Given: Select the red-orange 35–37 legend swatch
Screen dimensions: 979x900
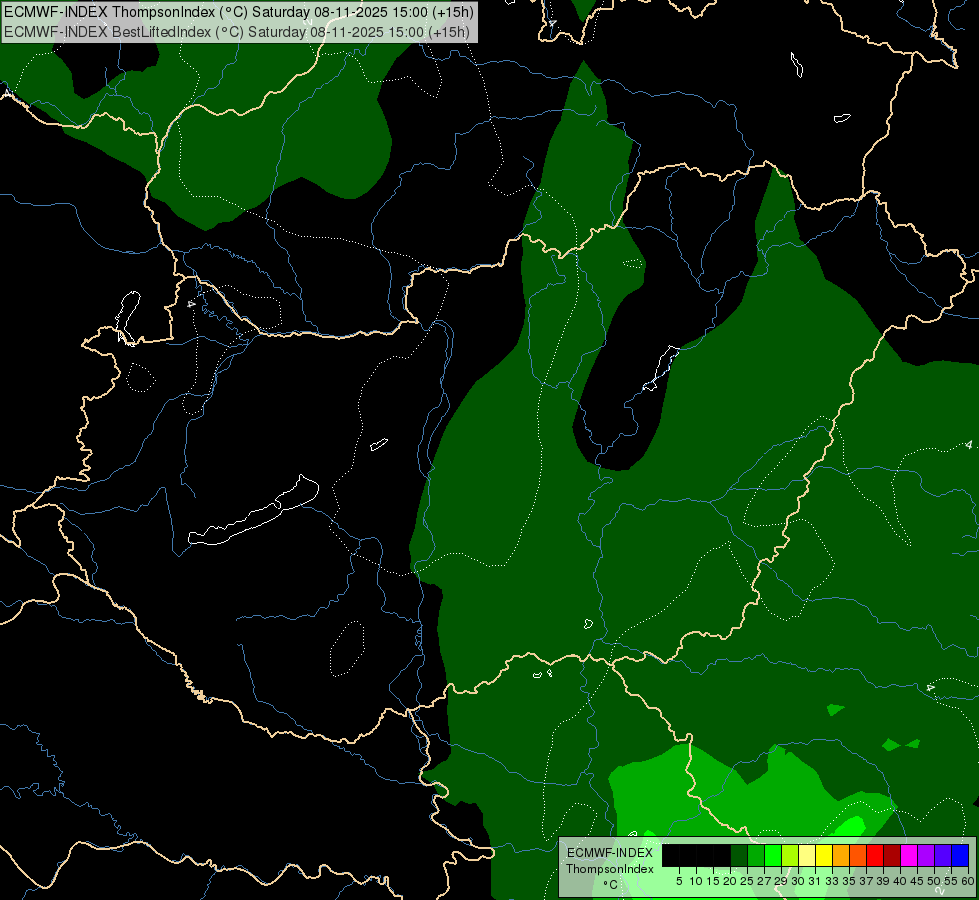Looking at the screenshot, I should (858, 856).
